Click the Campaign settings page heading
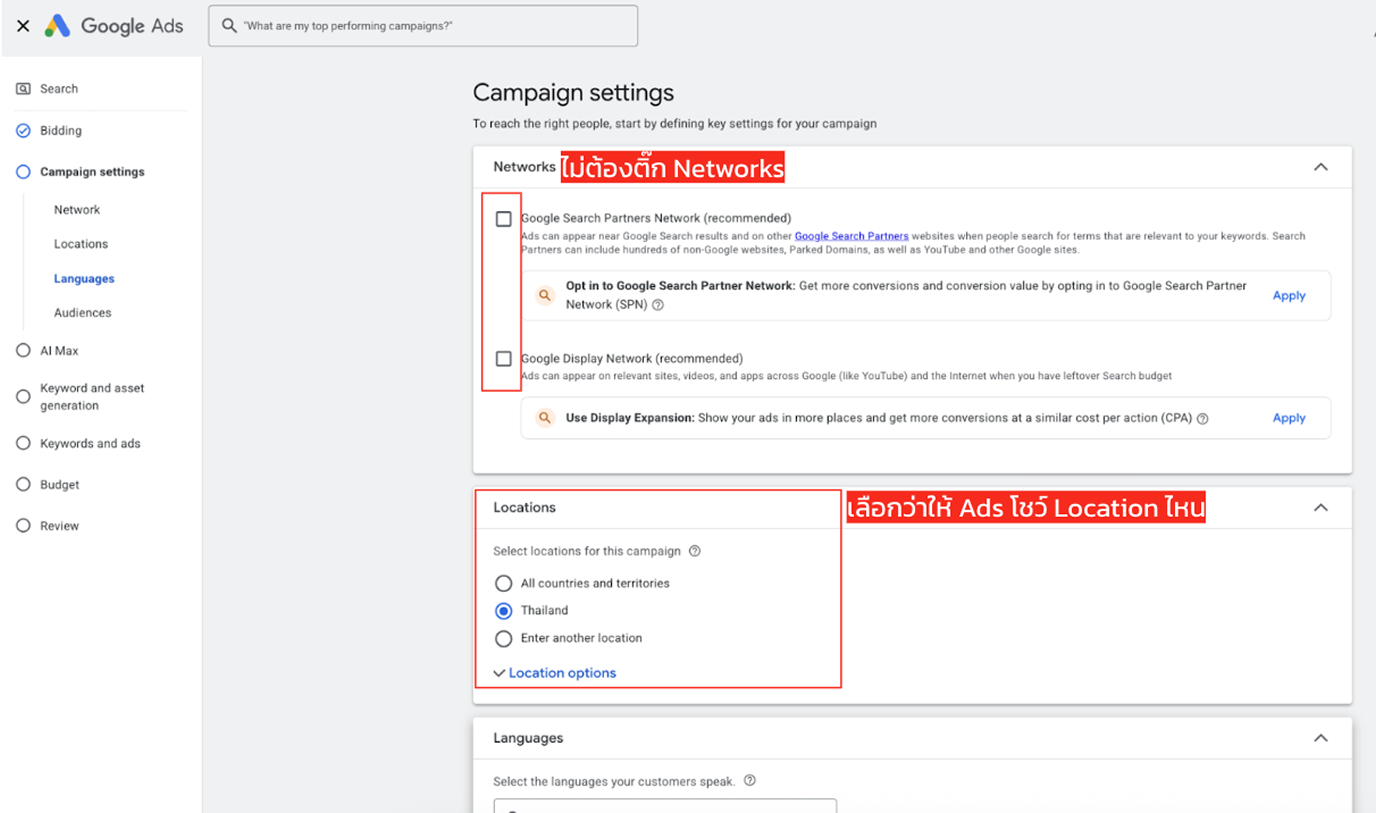Viewport: 1376px width, 813px height. tap(573, 93)
